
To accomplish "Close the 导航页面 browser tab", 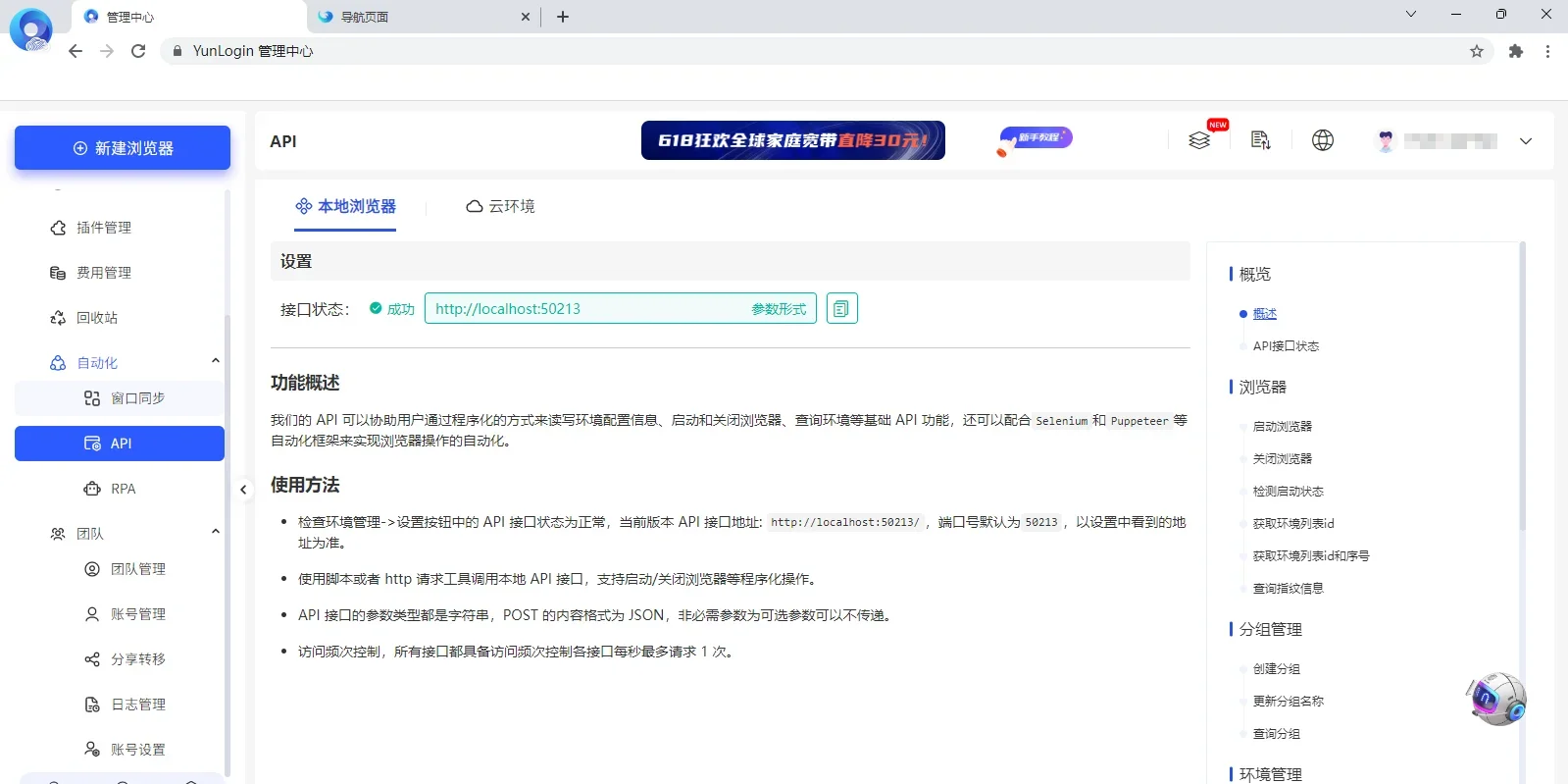I will point(526,17).
